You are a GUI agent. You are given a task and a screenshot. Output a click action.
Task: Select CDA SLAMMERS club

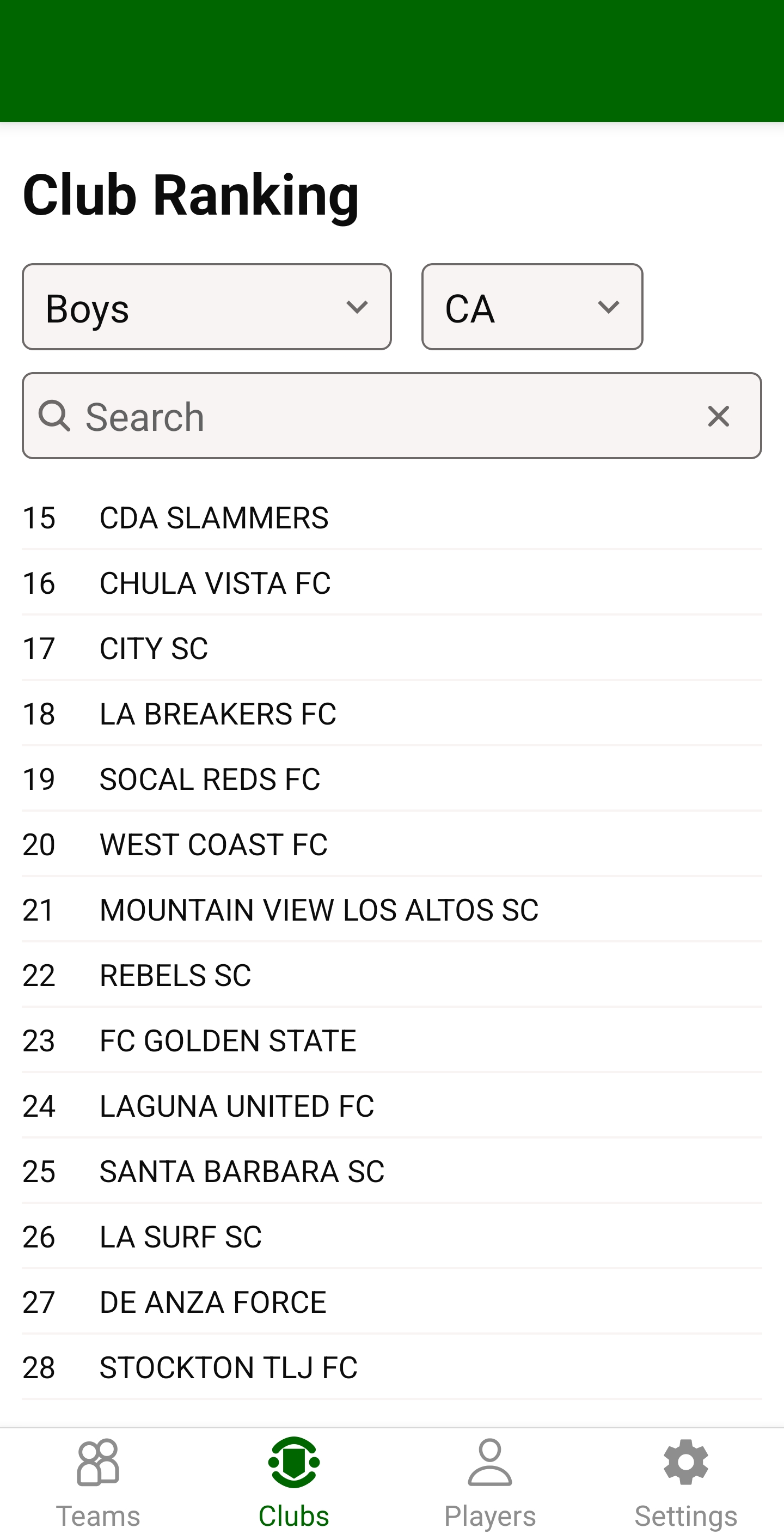point(391,518)
